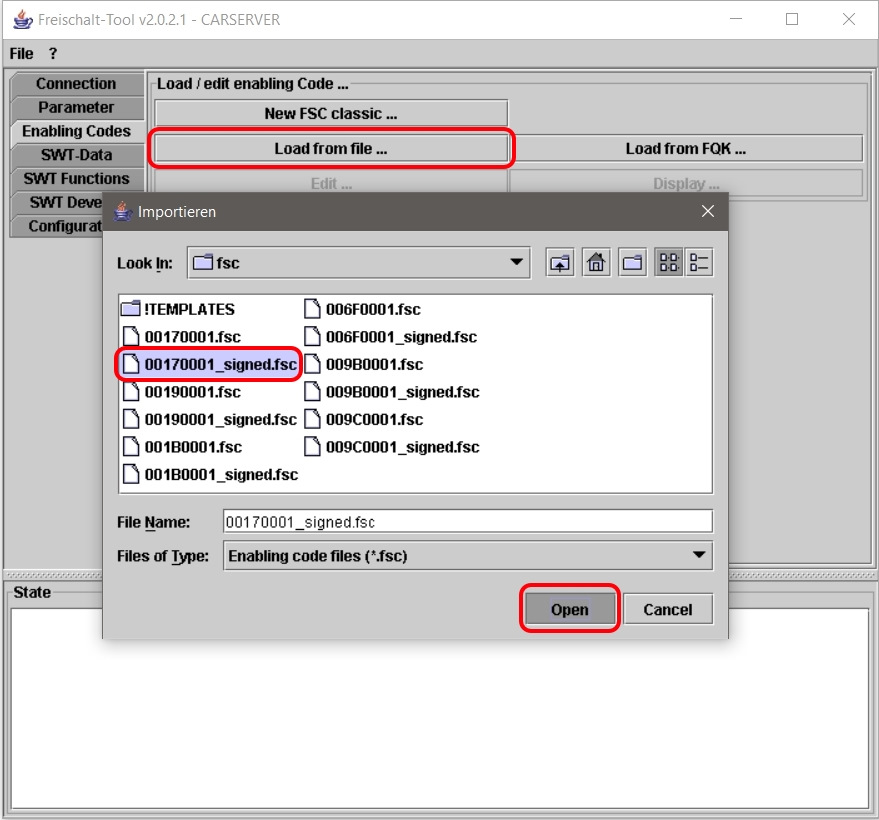Open the SWT Functions tab

point(76,178)
